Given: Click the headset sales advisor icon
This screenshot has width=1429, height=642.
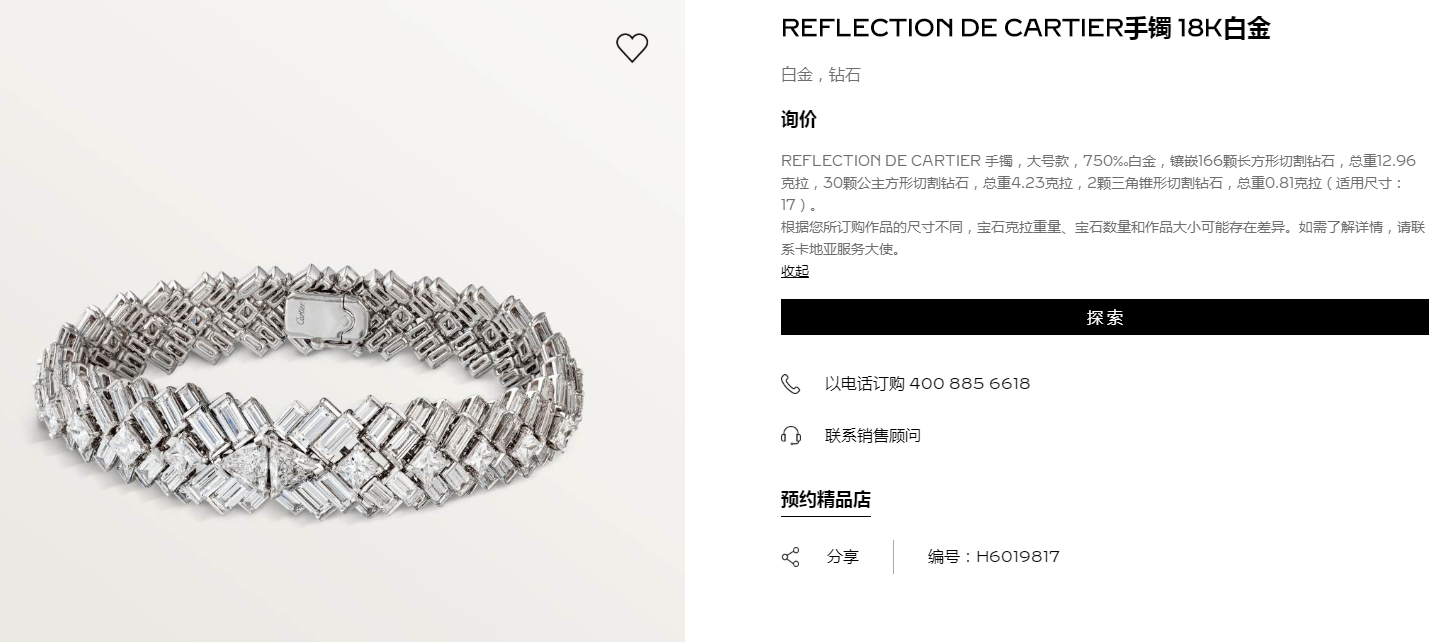Looking at the screenshot, I should tap(790, 436).
